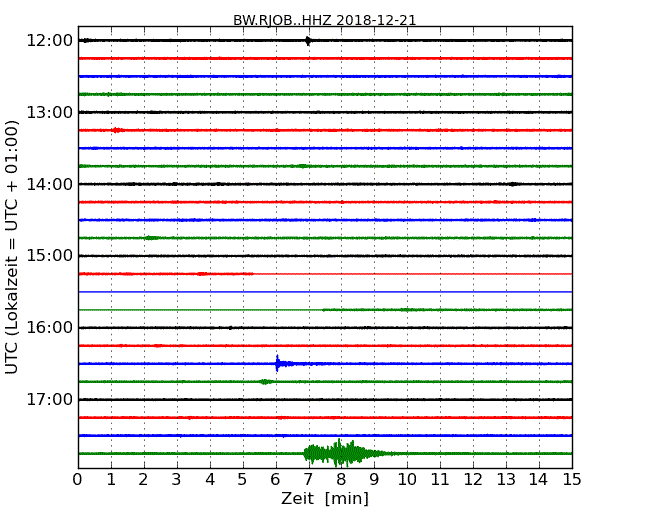Click the x-axis tick label 0
650x520 pixels.
[78, 480]
